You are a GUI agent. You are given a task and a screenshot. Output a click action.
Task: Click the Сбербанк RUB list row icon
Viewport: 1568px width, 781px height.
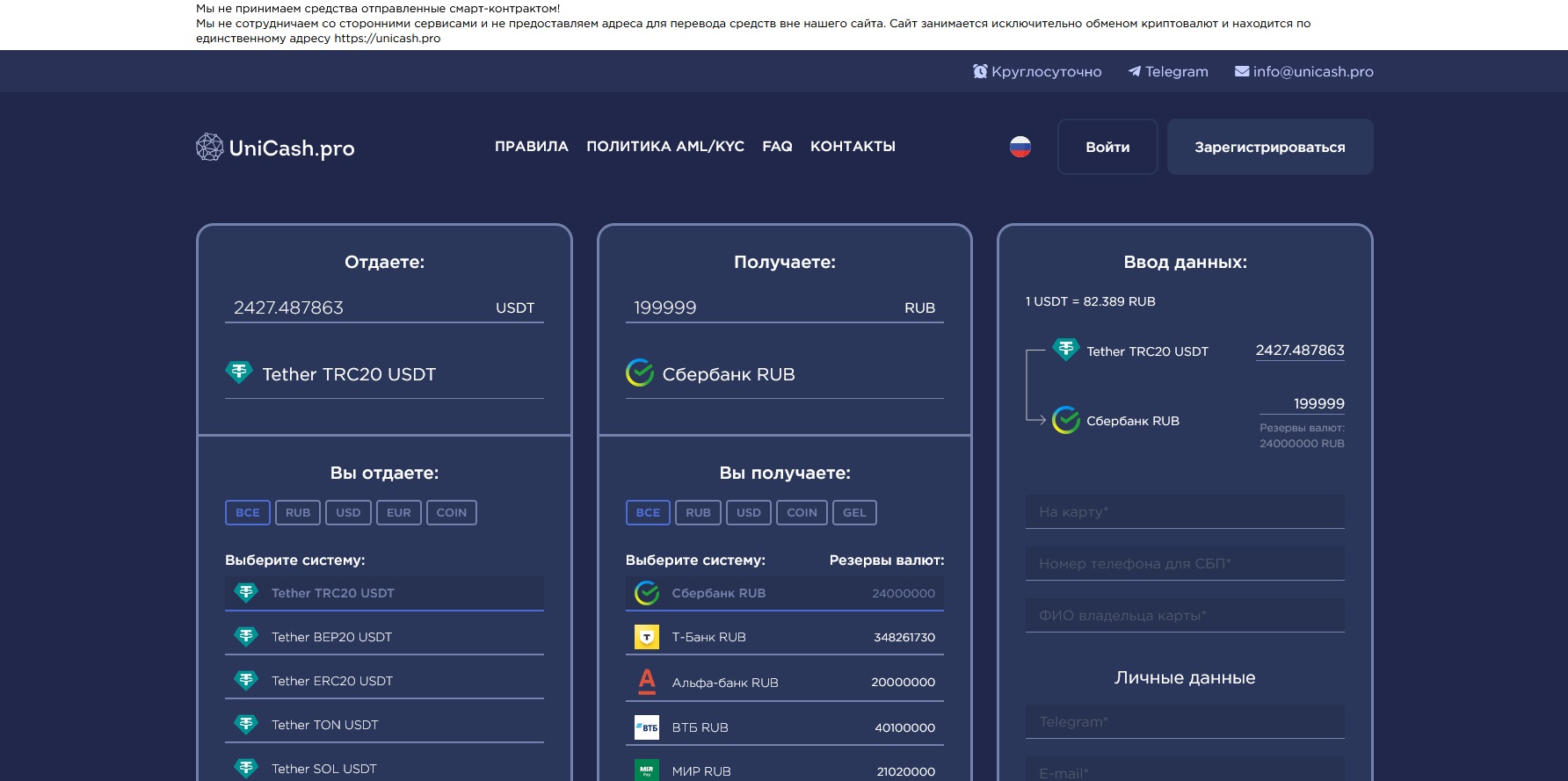click(647, 593)
